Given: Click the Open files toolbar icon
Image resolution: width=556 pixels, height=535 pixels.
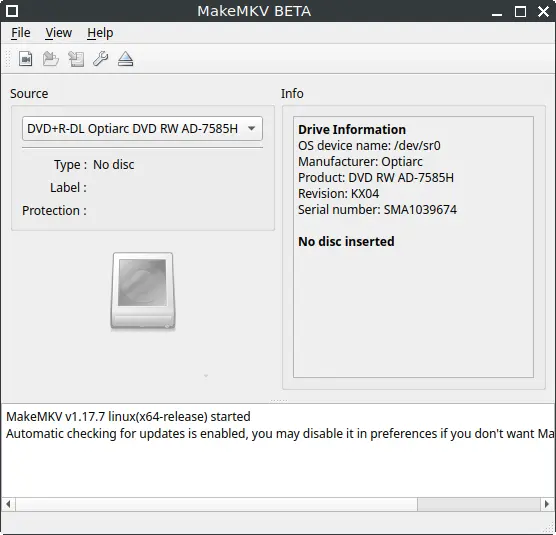Looking at the screenshot, I should pyautogui.click(x=25, y=59).
